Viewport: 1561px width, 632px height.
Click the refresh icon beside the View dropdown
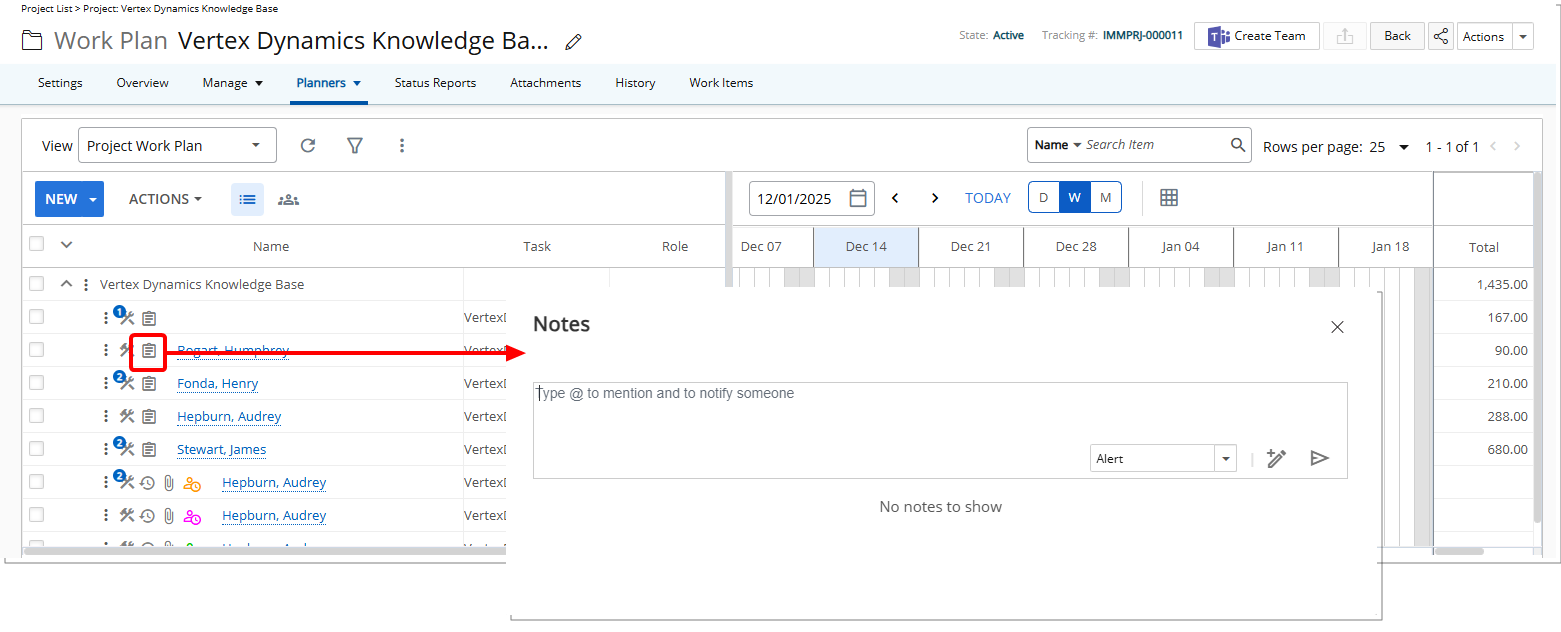(308, 146)
